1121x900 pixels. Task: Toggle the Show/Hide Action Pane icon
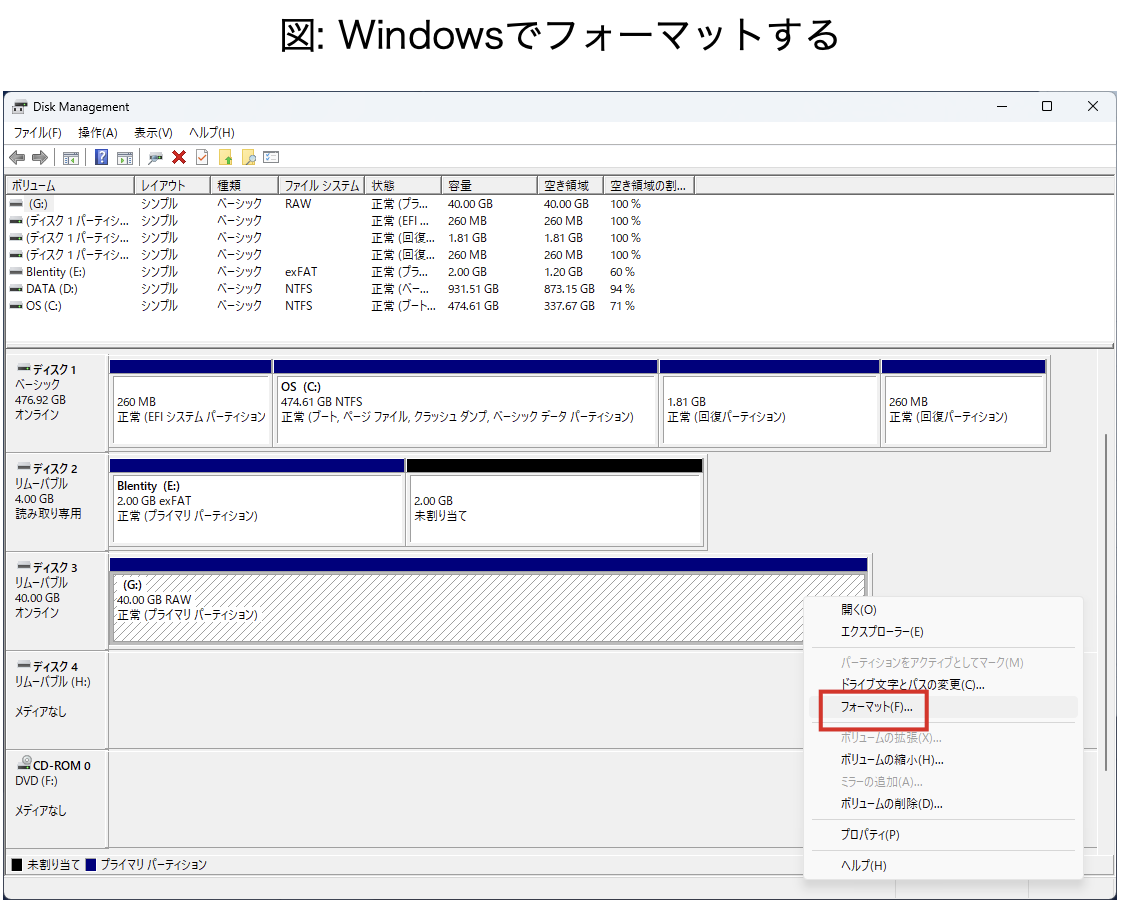click(125, 157)
